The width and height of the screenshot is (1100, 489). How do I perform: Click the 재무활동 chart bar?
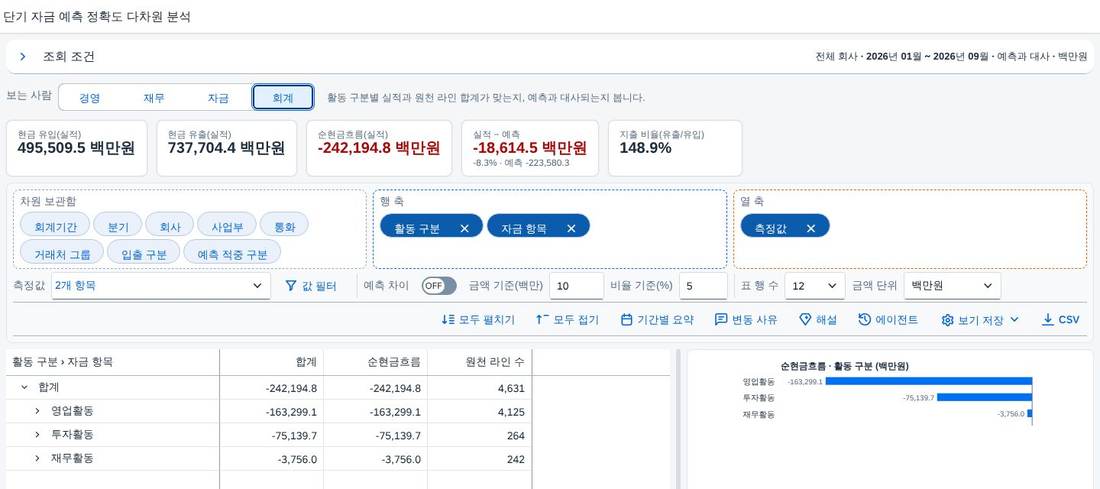point(1030,414)
